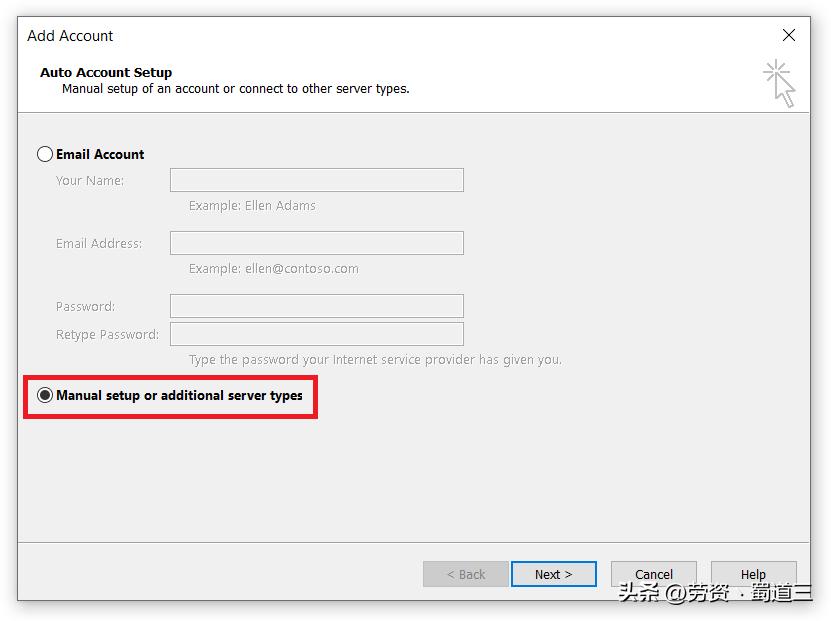This screenshot has height=621, width=831.
Task: Click the 'Example: ellen@contoso.com' hint text
Action: tap(273, 269)
